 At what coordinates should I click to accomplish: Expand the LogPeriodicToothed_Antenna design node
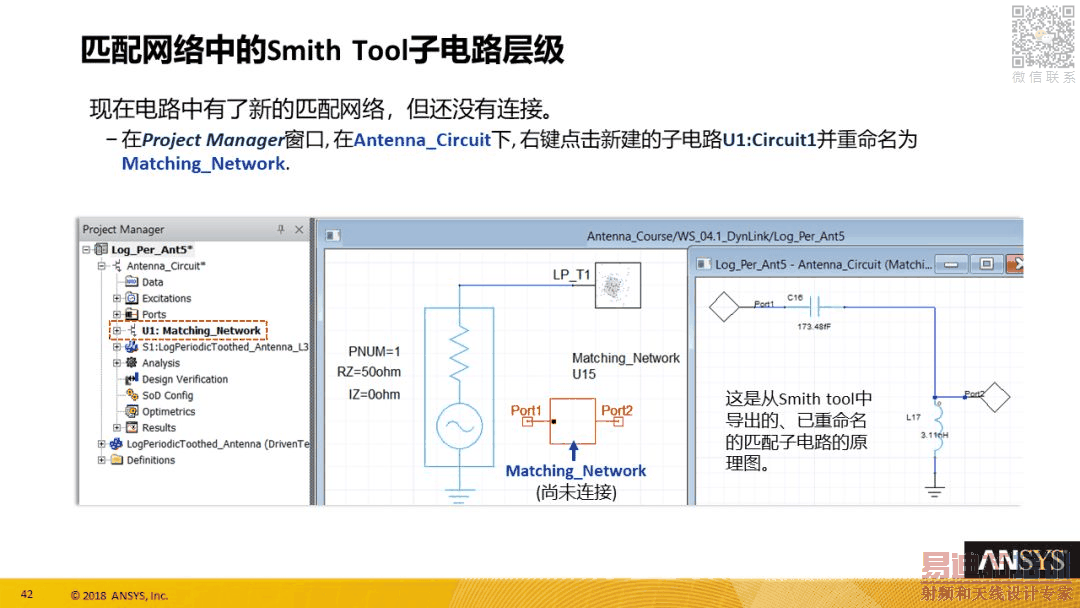click(102, 444)
